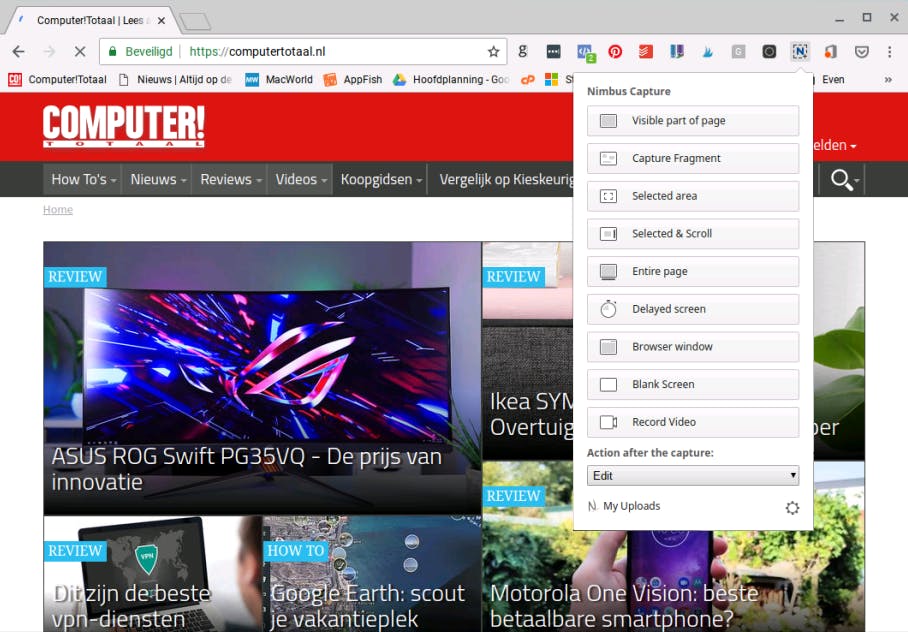
Task: Click the blue books extension icon
Action: tap(676, 52)
